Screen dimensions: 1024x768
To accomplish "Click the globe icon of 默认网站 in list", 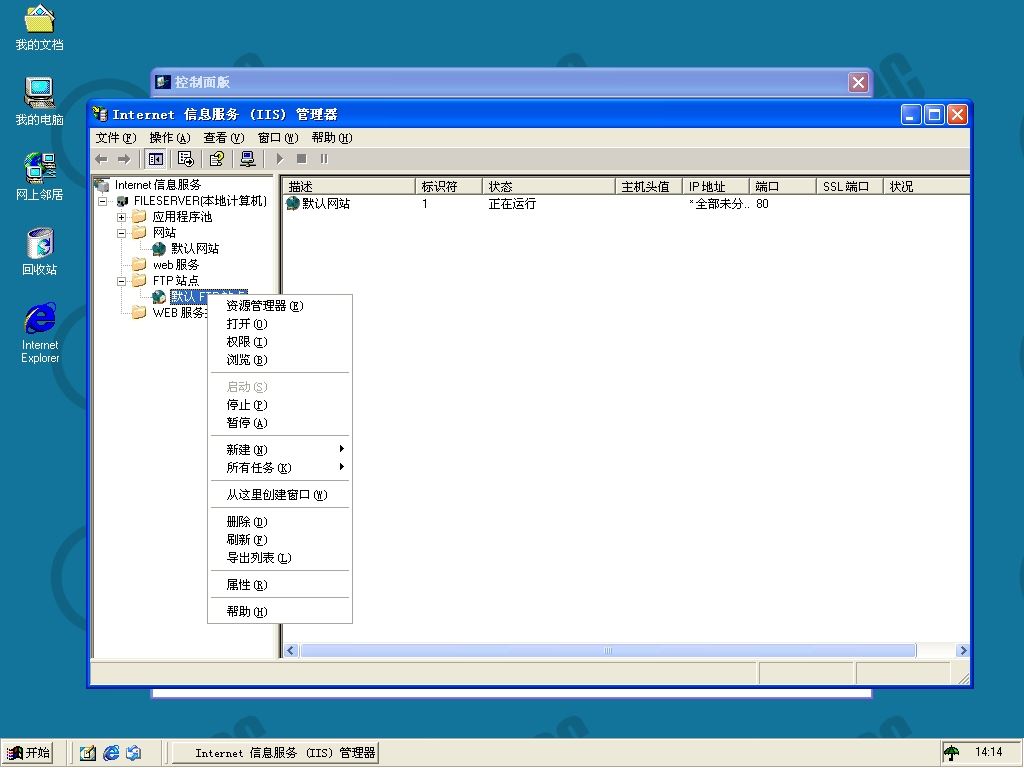I will point(293,204).
